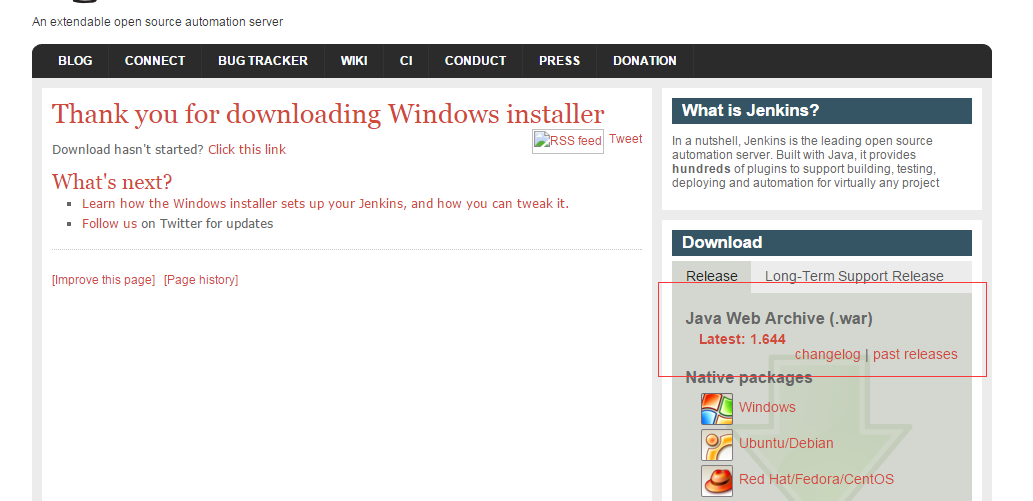Switch to the Release tab

[712, 277]
